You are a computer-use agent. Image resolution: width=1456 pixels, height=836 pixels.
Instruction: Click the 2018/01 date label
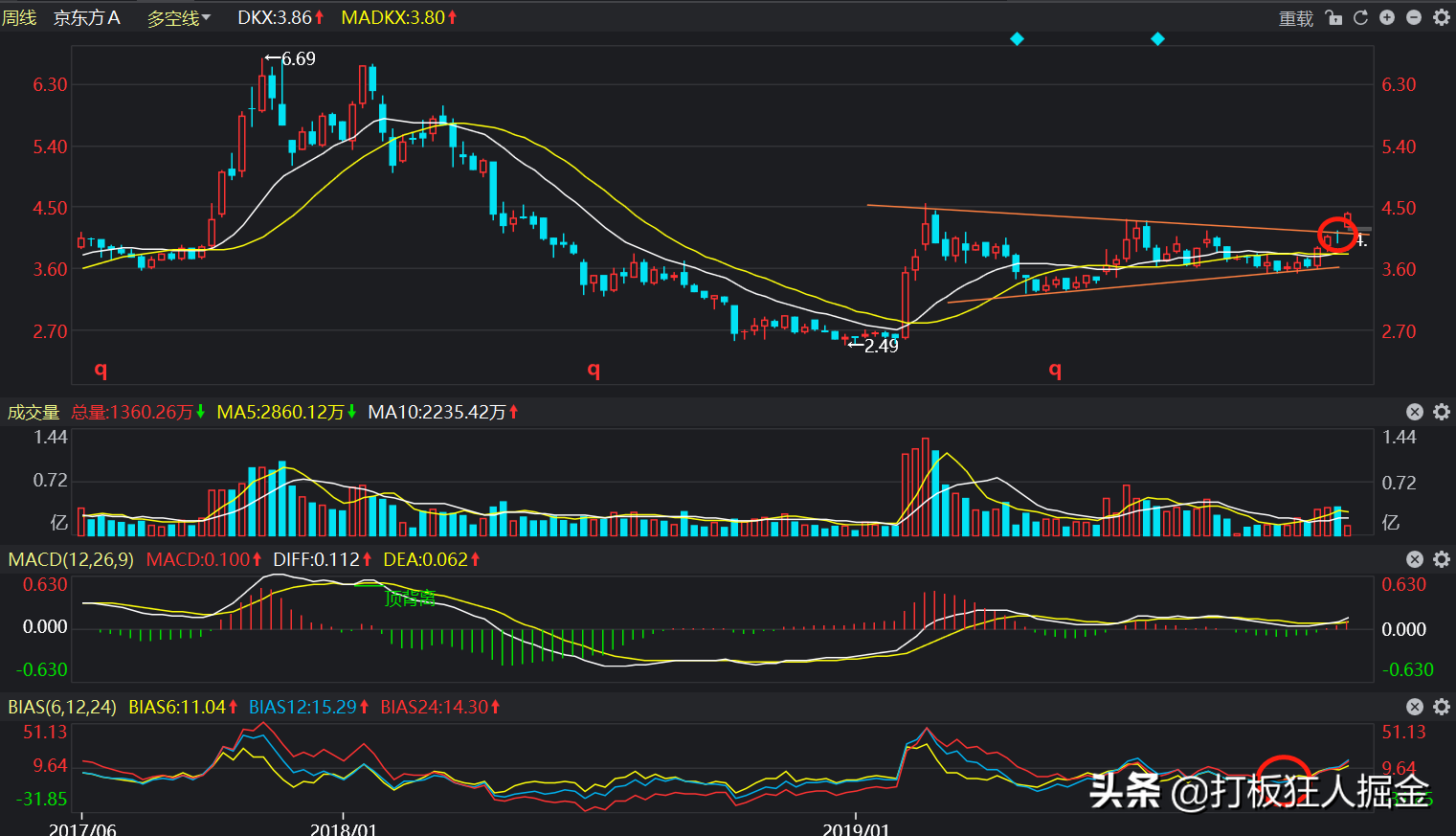tap(343, 827)
